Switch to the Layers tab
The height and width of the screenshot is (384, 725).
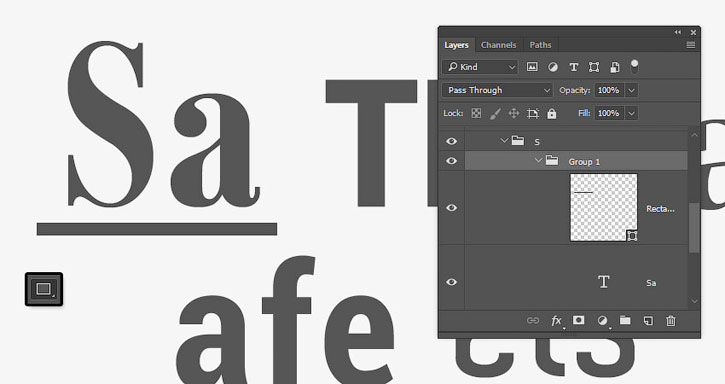tap(456, 45)
